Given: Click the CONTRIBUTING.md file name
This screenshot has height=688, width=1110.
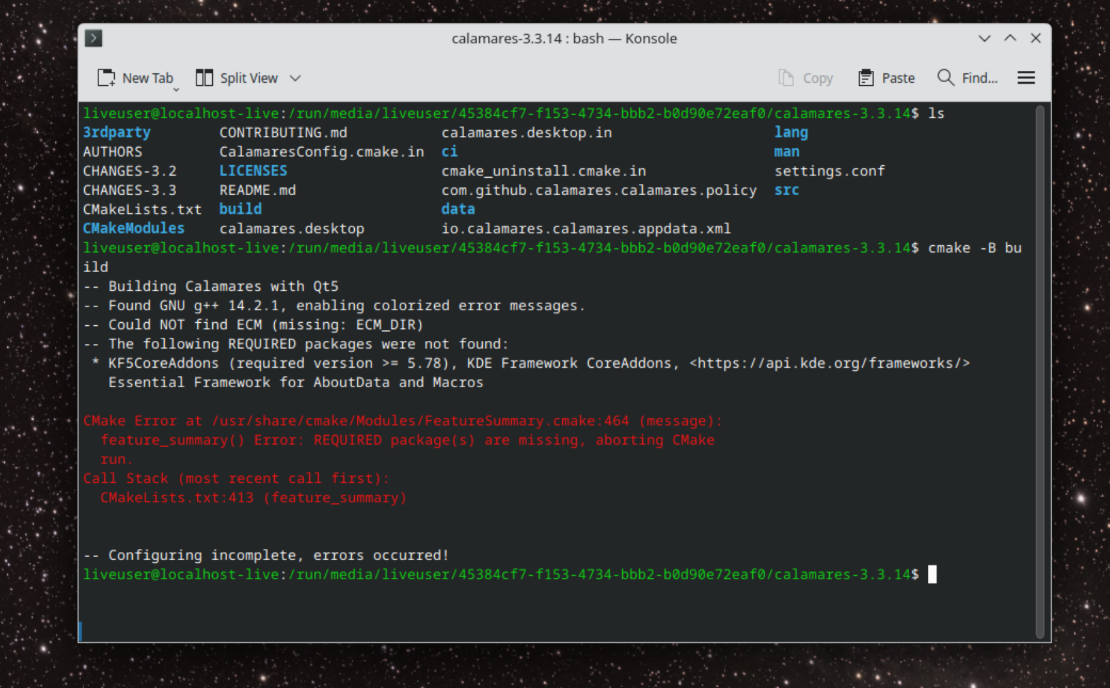Looking at the screenshot, I should (283, 132).
